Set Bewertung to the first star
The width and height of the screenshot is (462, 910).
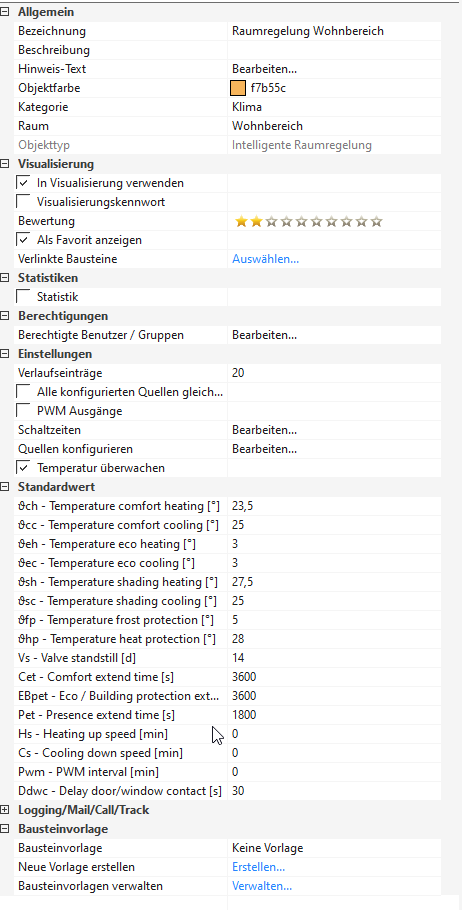[x=241, y=221]
